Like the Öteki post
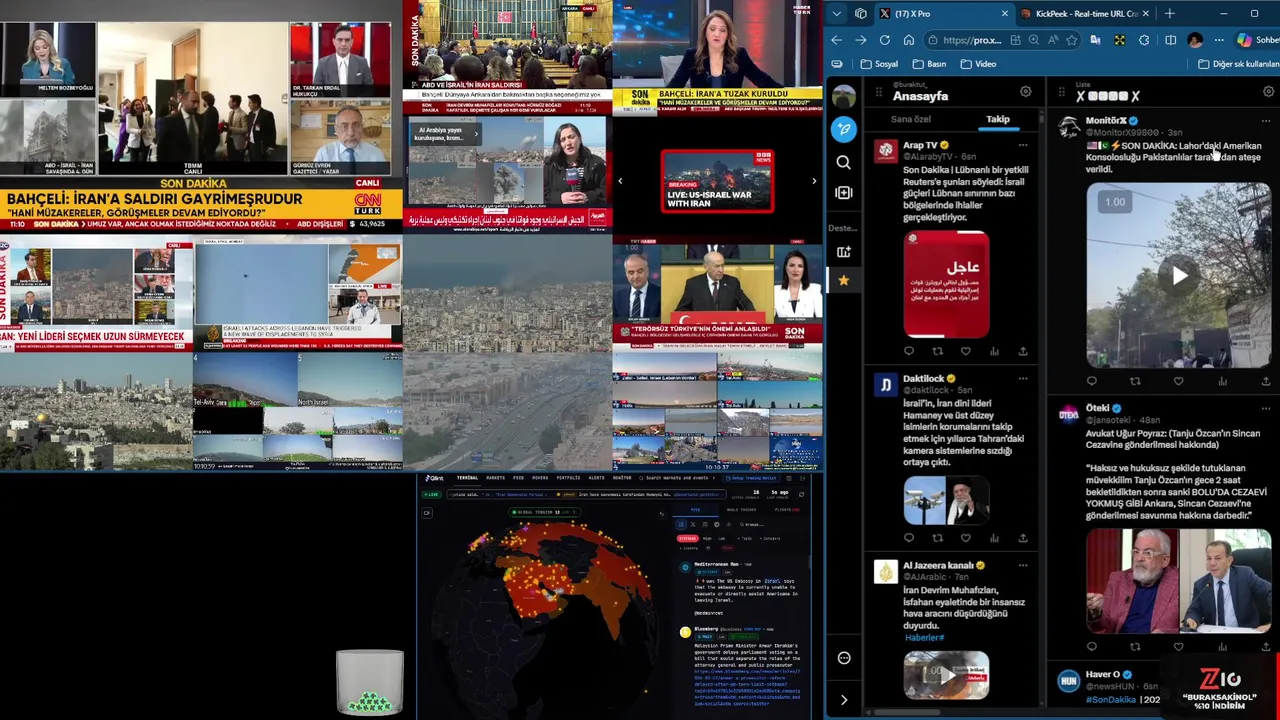 coord(1178,646)
